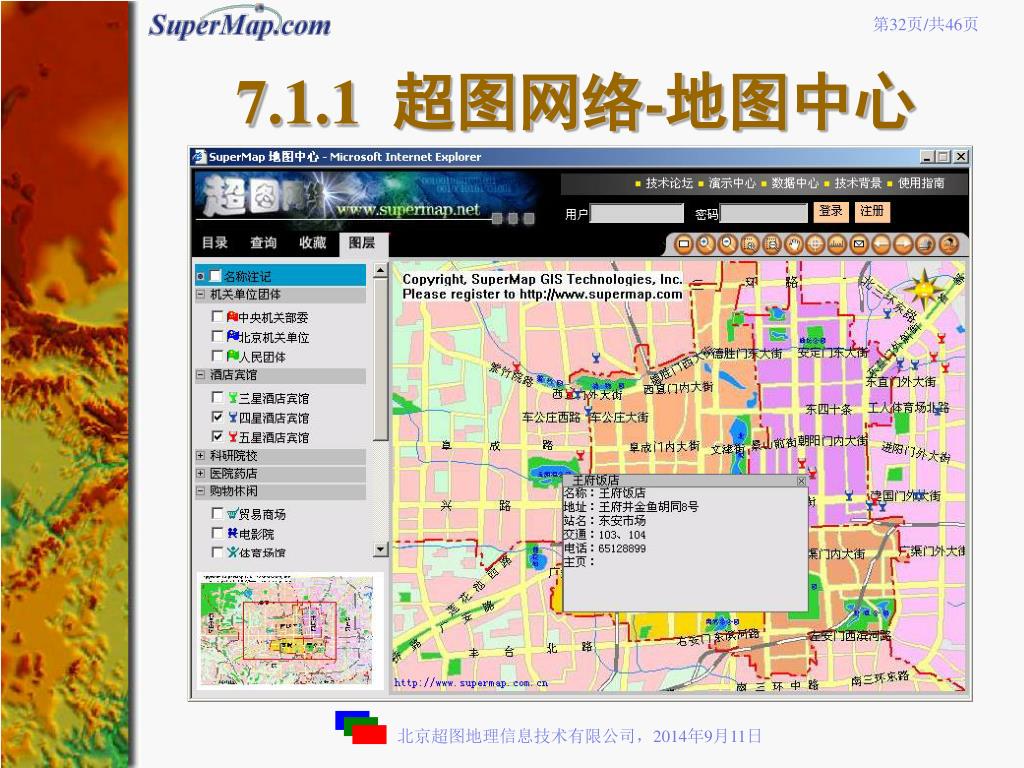
Task: Check the 贸易商场 layer
Action: tap(217, 513)
